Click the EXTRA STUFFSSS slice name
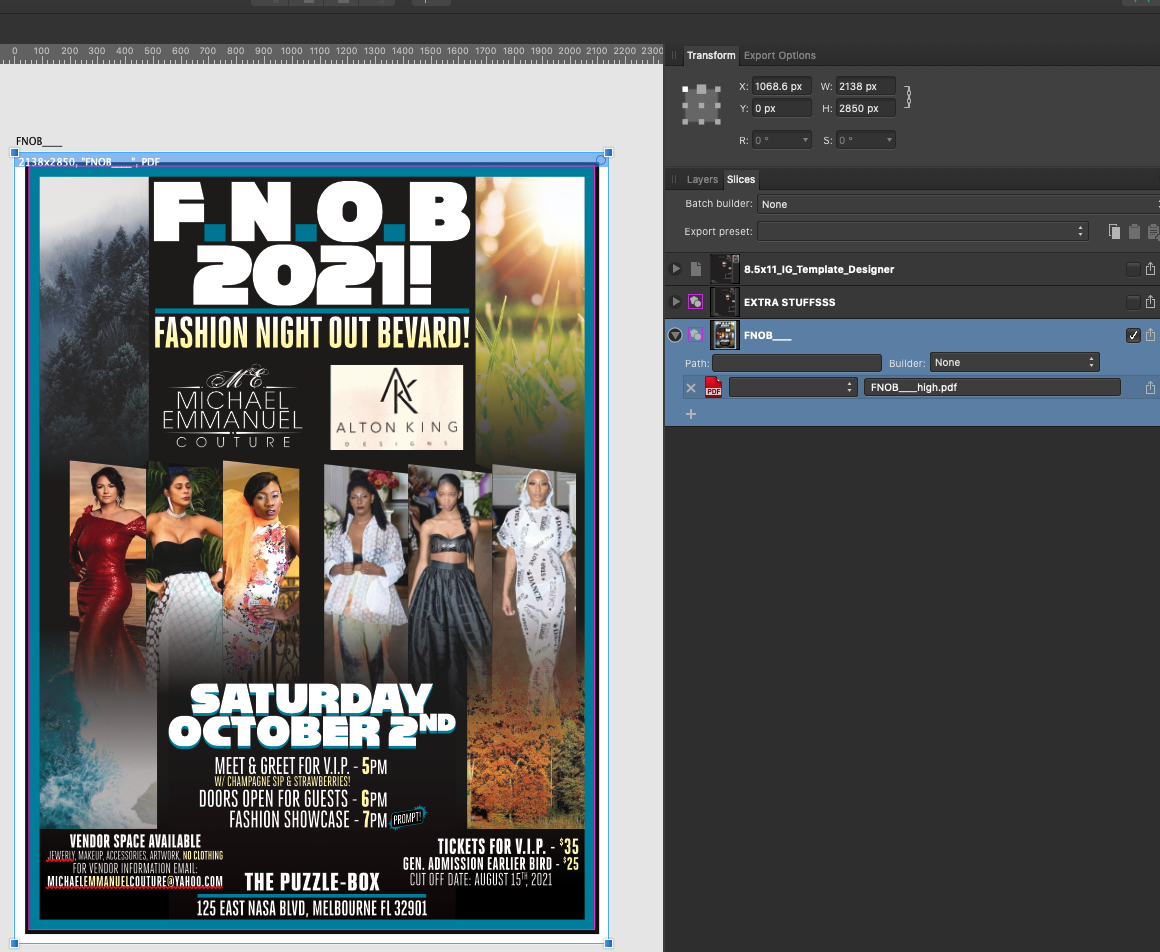The width and height of the screenshot is (1160, 952). coord(789,302)
